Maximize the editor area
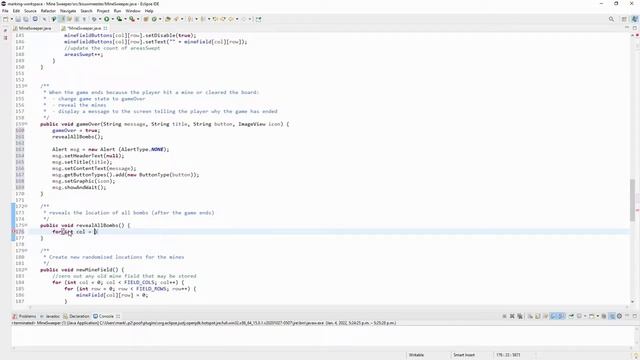640x360 pixels. tap(635, 28)
